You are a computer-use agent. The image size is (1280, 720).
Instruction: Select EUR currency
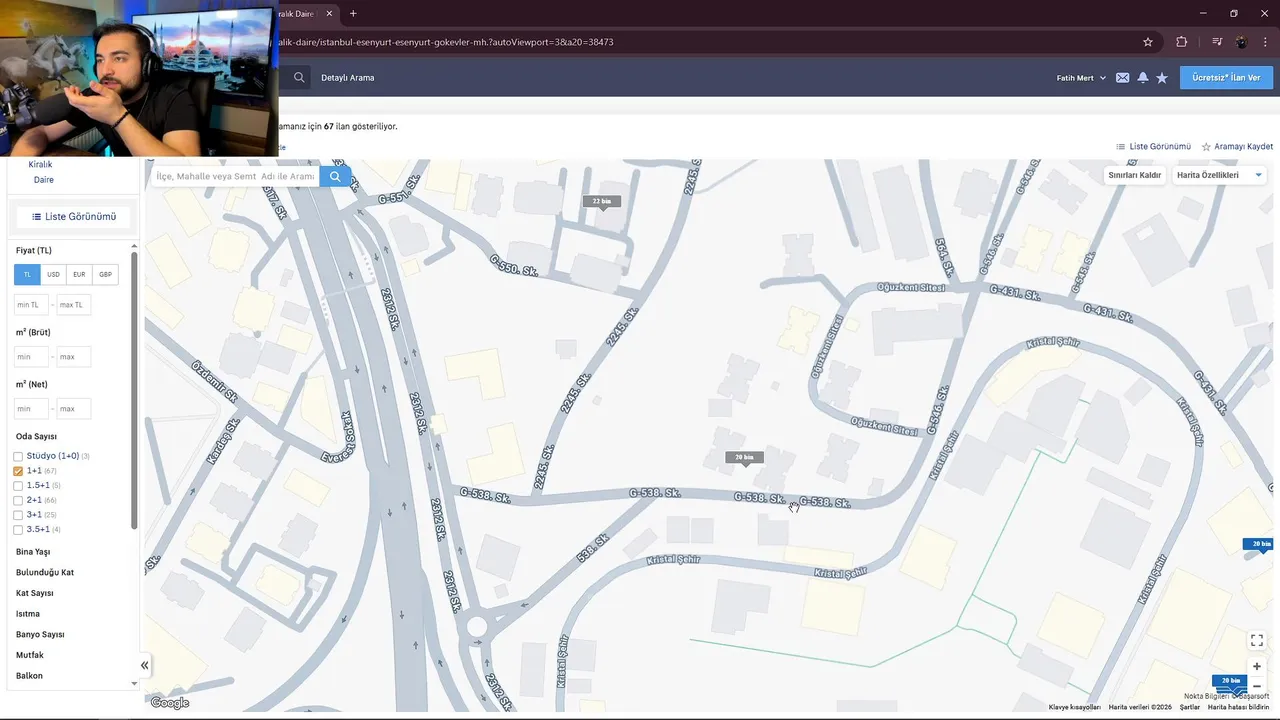click(x=79, y=274)
